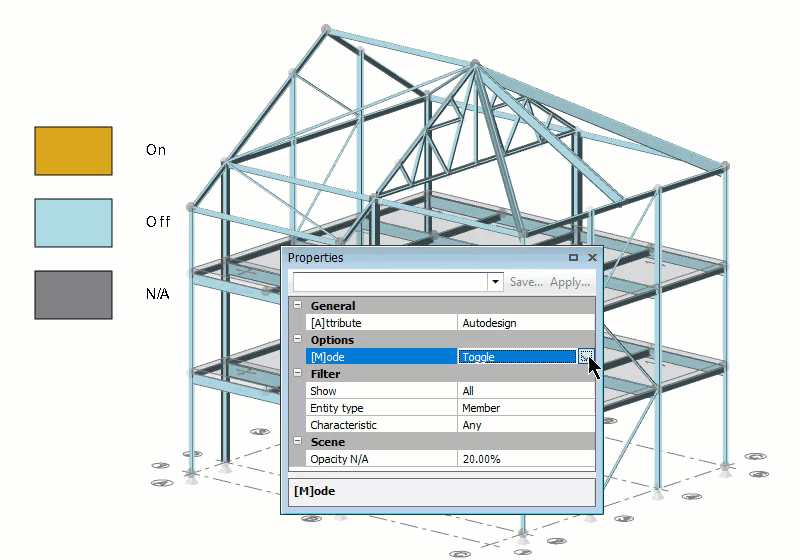The height and width of the screenshot is (560, 800).
Task: Maximize the Properties panel
Action: (573, 258)
